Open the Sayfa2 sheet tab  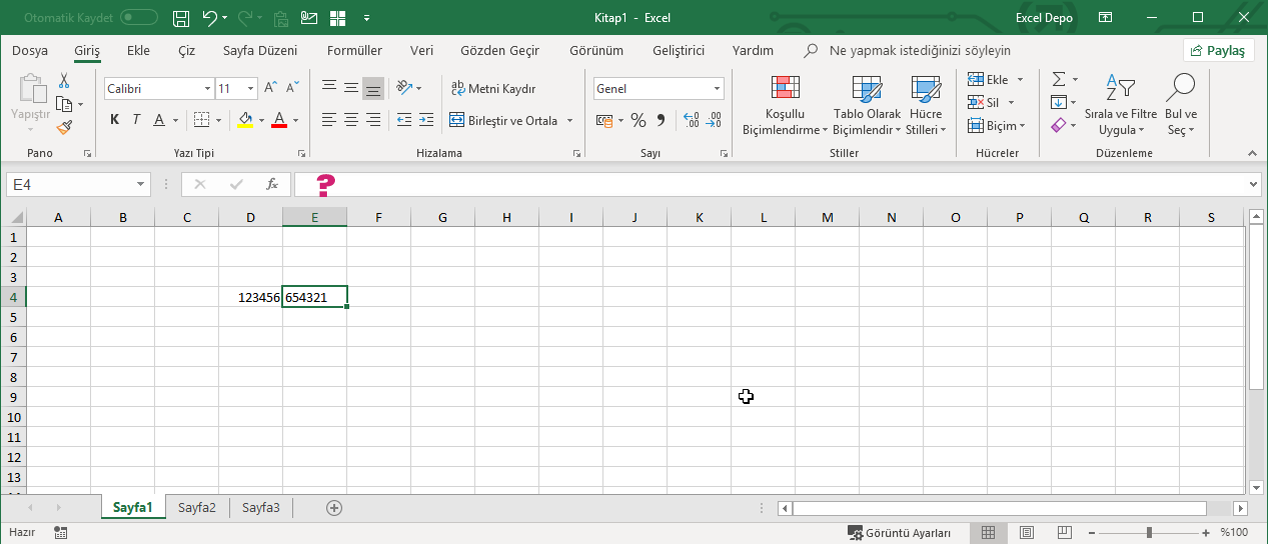pos(197,507)
